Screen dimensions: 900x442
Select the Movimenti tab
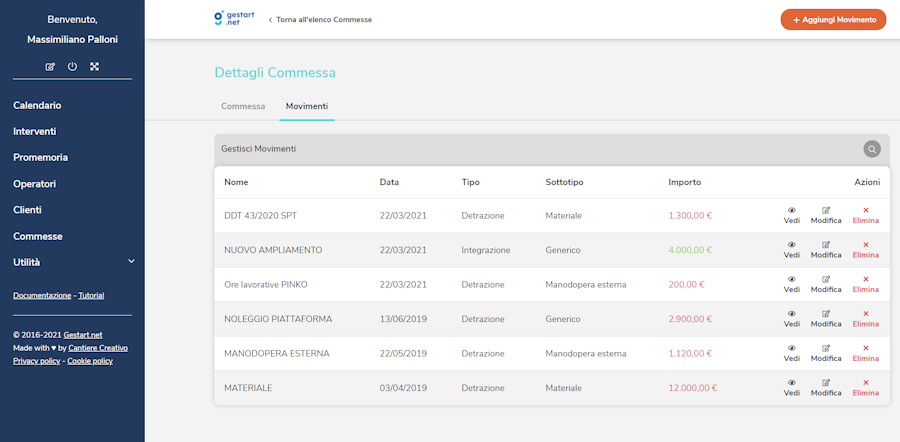pyautogui.click(x=306, y=106)
